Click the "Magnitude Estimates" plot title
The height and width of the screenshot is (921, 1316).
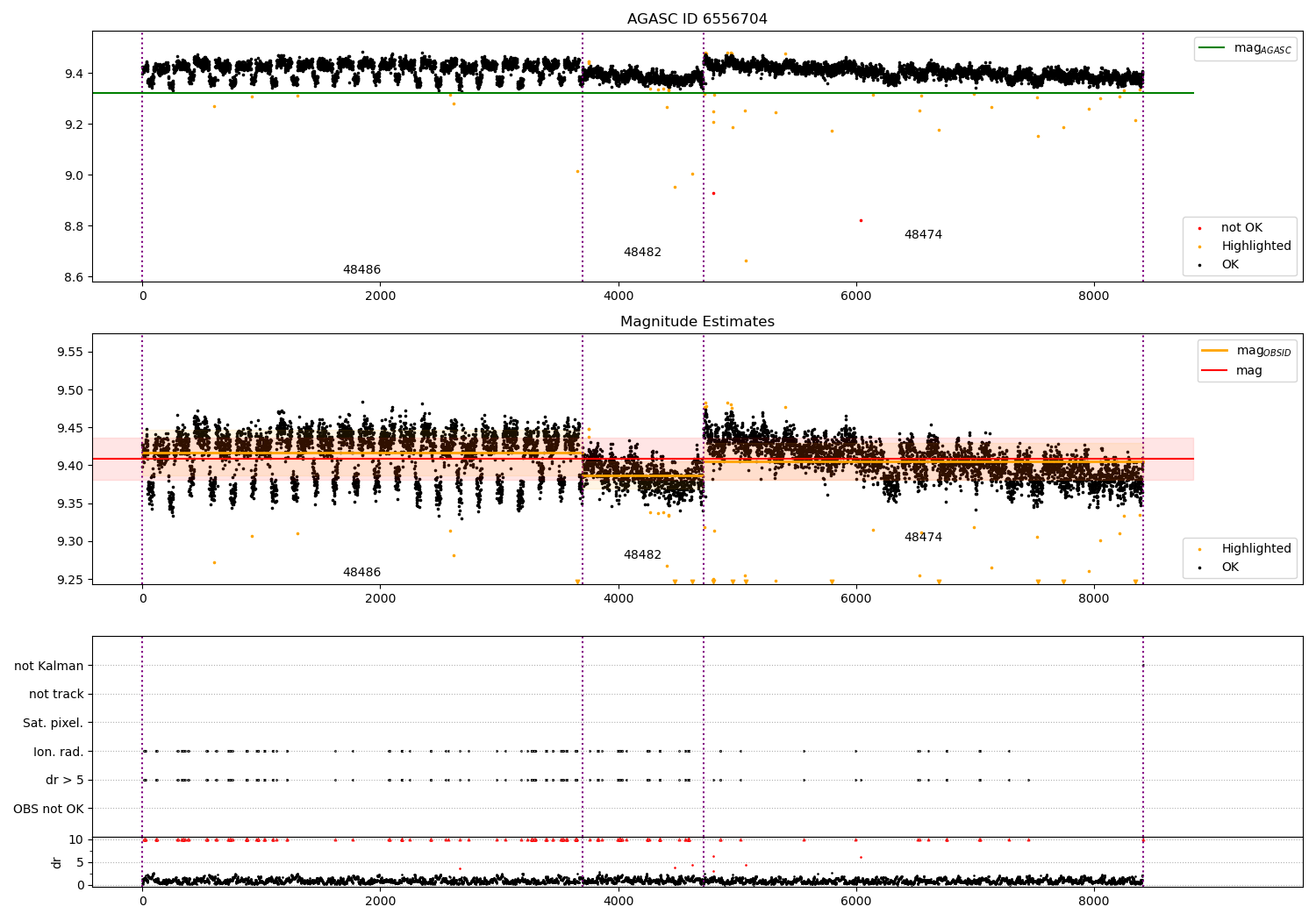[x=697, y=322]
